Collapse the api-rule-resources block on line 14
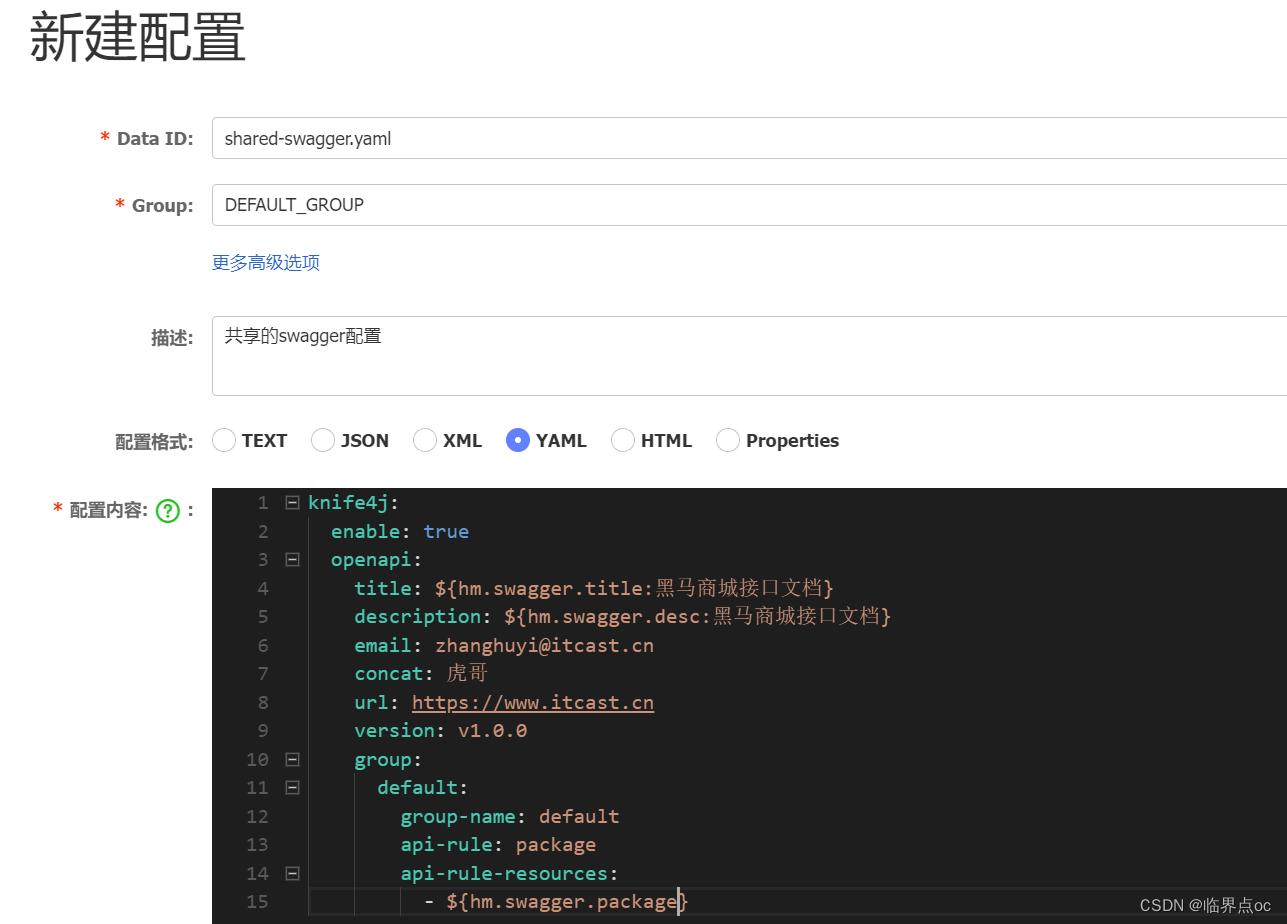The image size is (1287, 924). pos(292,873)
